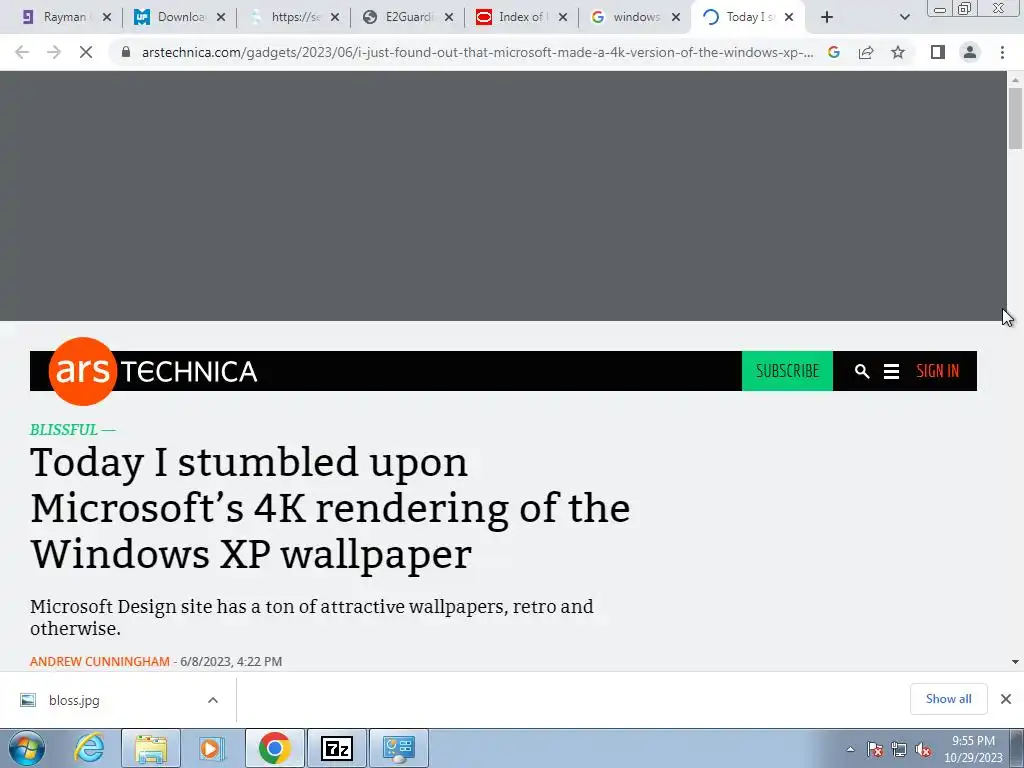Viewport: 1024px width, 768px height.
Task: Open 7-Zip from the taskbar
Action: coord(337,748)
